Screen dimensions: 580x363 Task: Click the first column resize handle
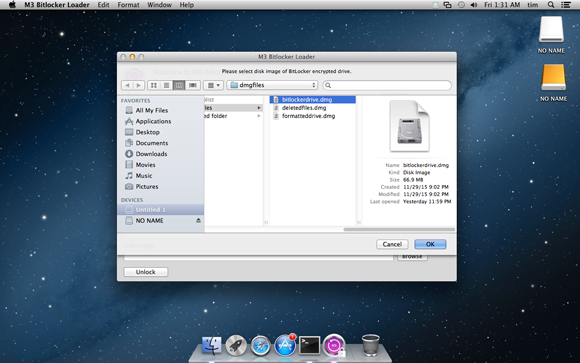(x=266, y=222)
